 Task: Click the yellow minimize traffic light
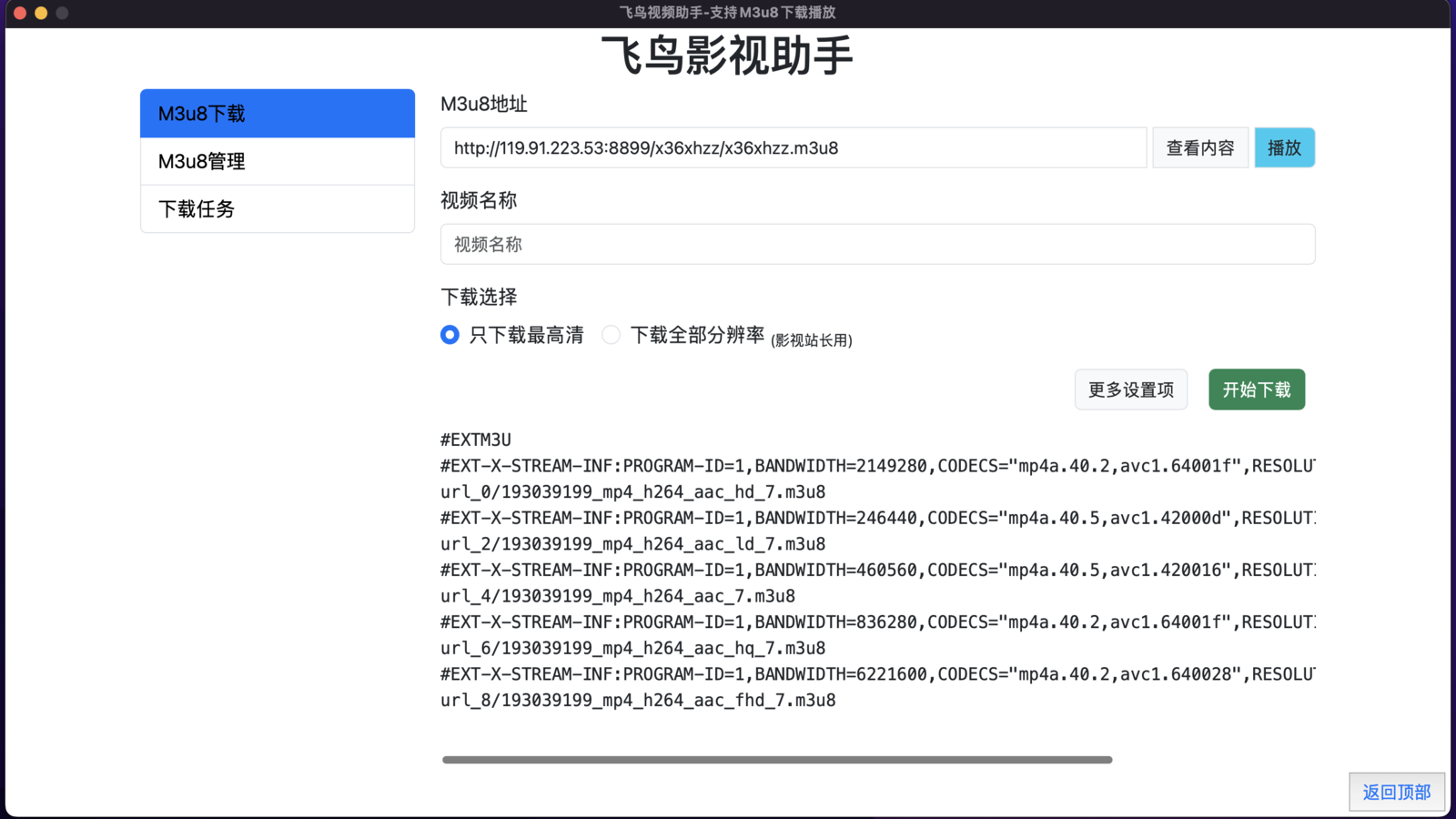39,13
